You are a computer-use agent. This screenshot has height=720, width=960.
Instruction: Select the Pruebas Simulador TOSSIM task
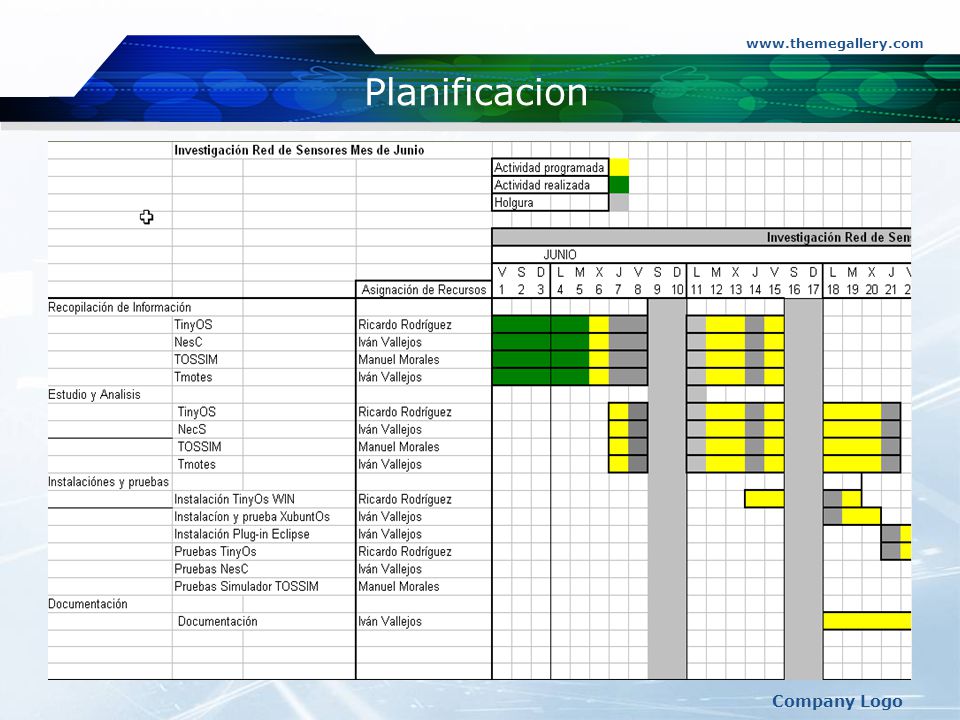(246, 587)
